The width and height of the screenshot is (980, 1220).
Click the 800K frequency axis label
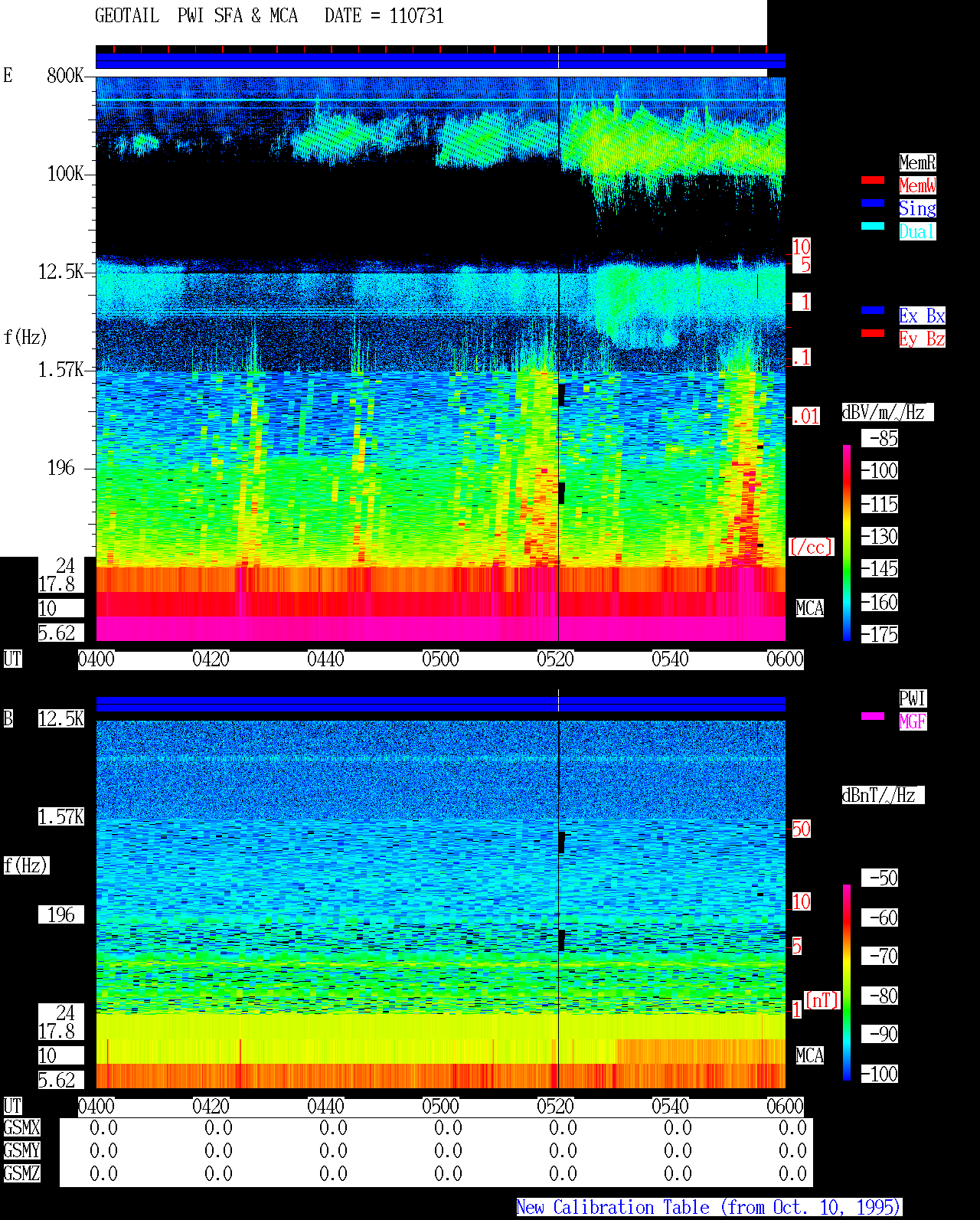click(65, 75)
